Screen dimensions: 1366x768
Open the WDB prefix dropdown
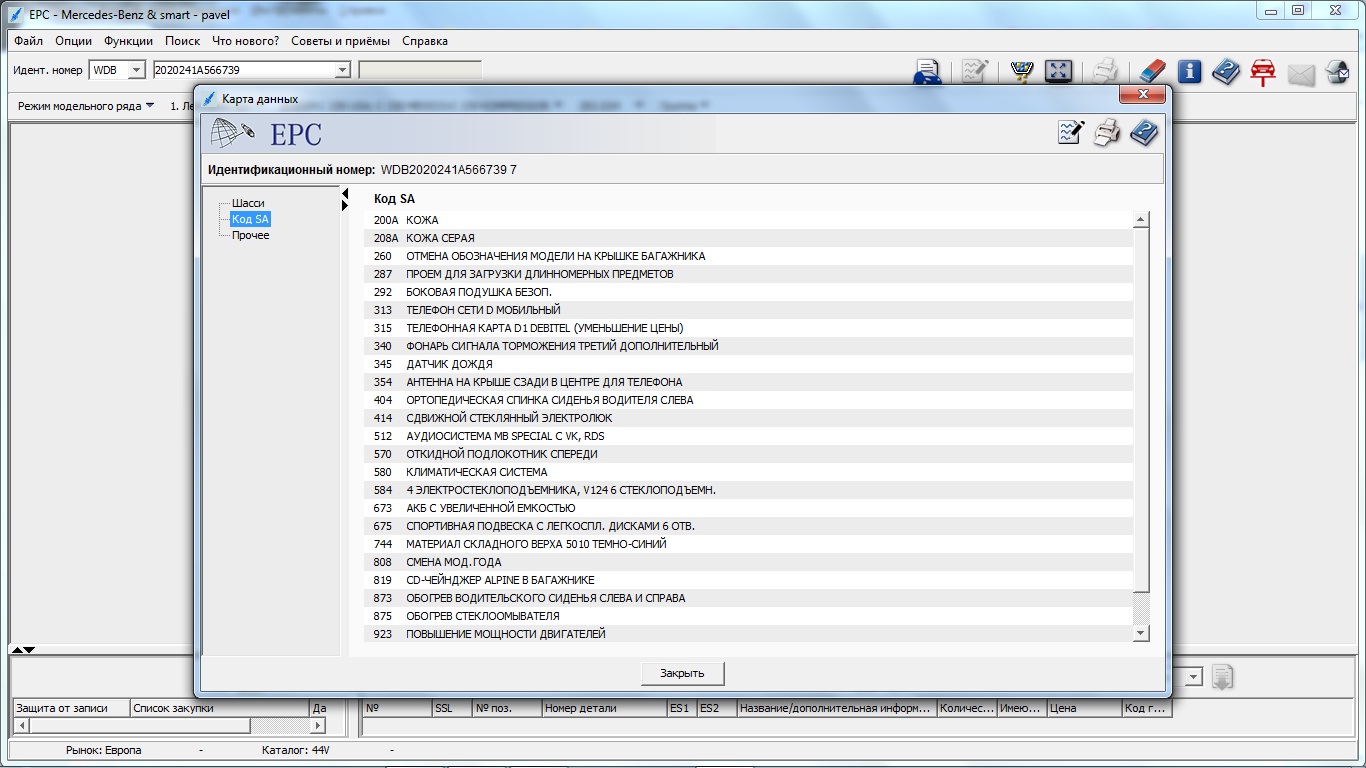[137, 70]
